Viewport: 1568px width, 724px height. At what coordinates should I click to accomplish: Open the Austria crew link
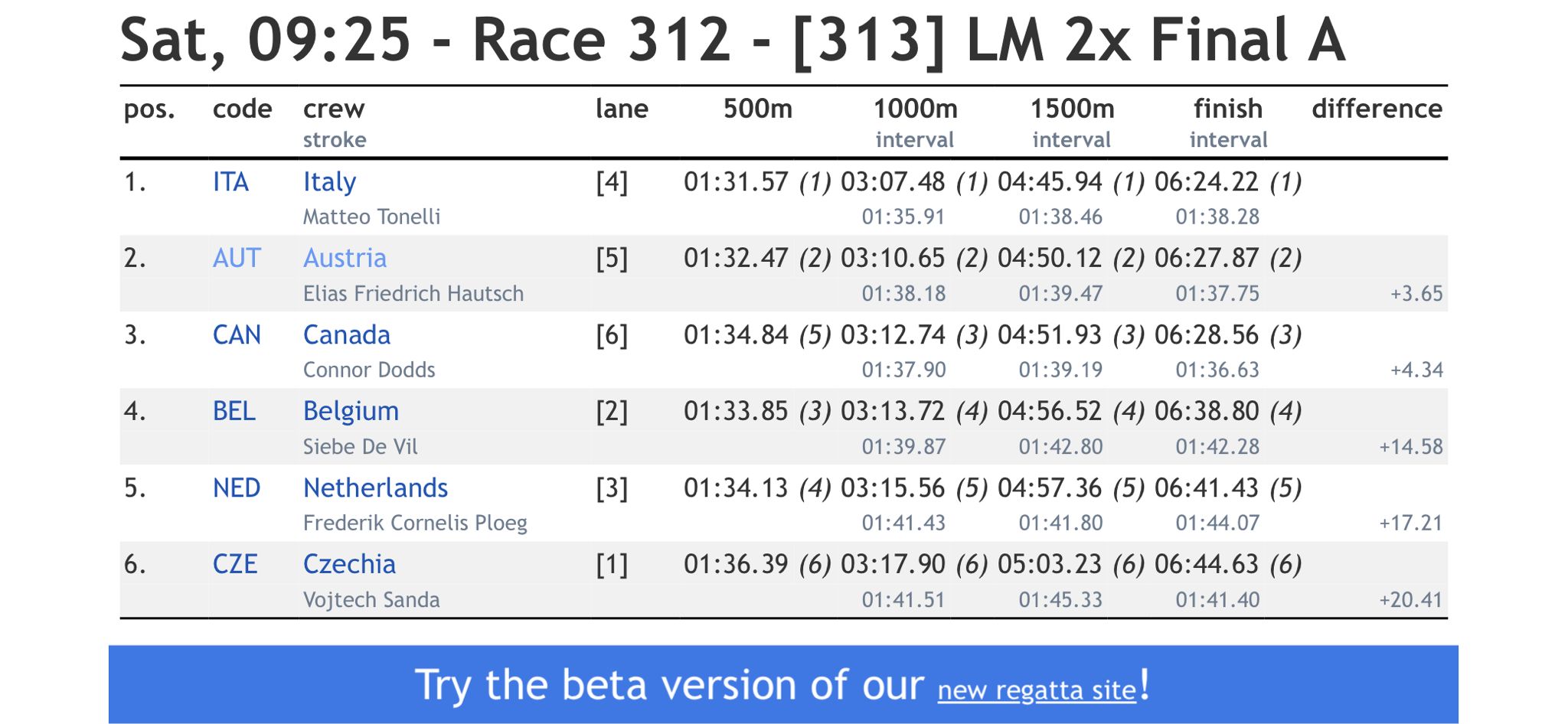(x=345, y=259)
